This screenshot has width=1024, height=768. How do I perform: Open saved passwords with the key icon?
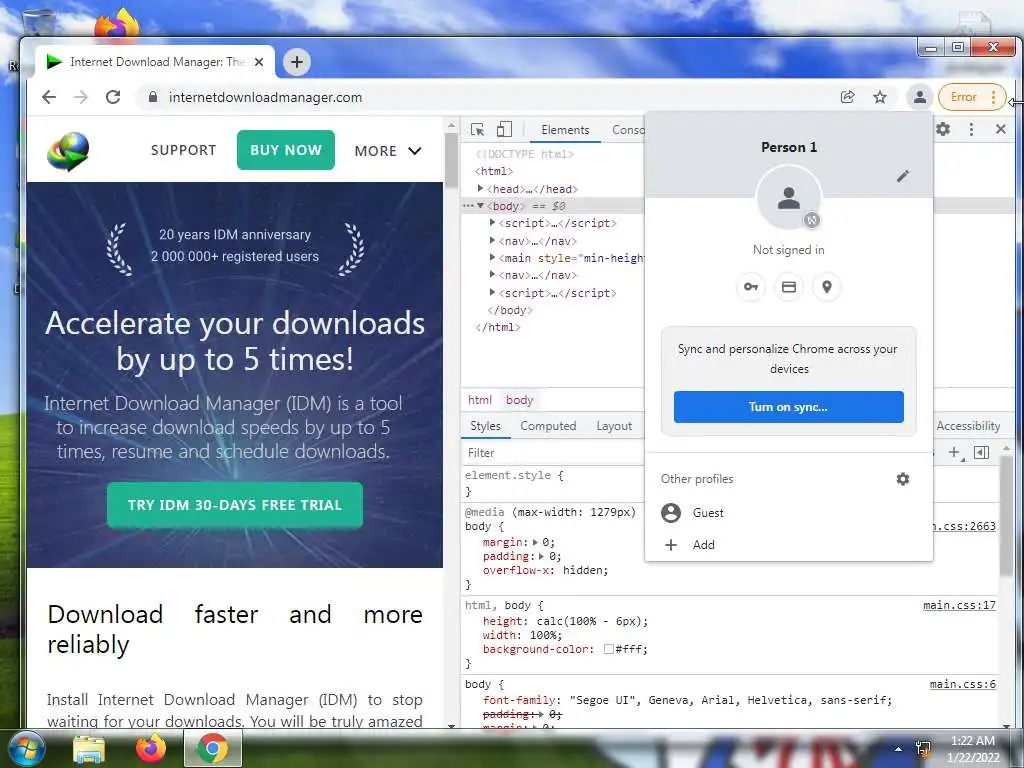pyautogui.click(x=751, y=287)
